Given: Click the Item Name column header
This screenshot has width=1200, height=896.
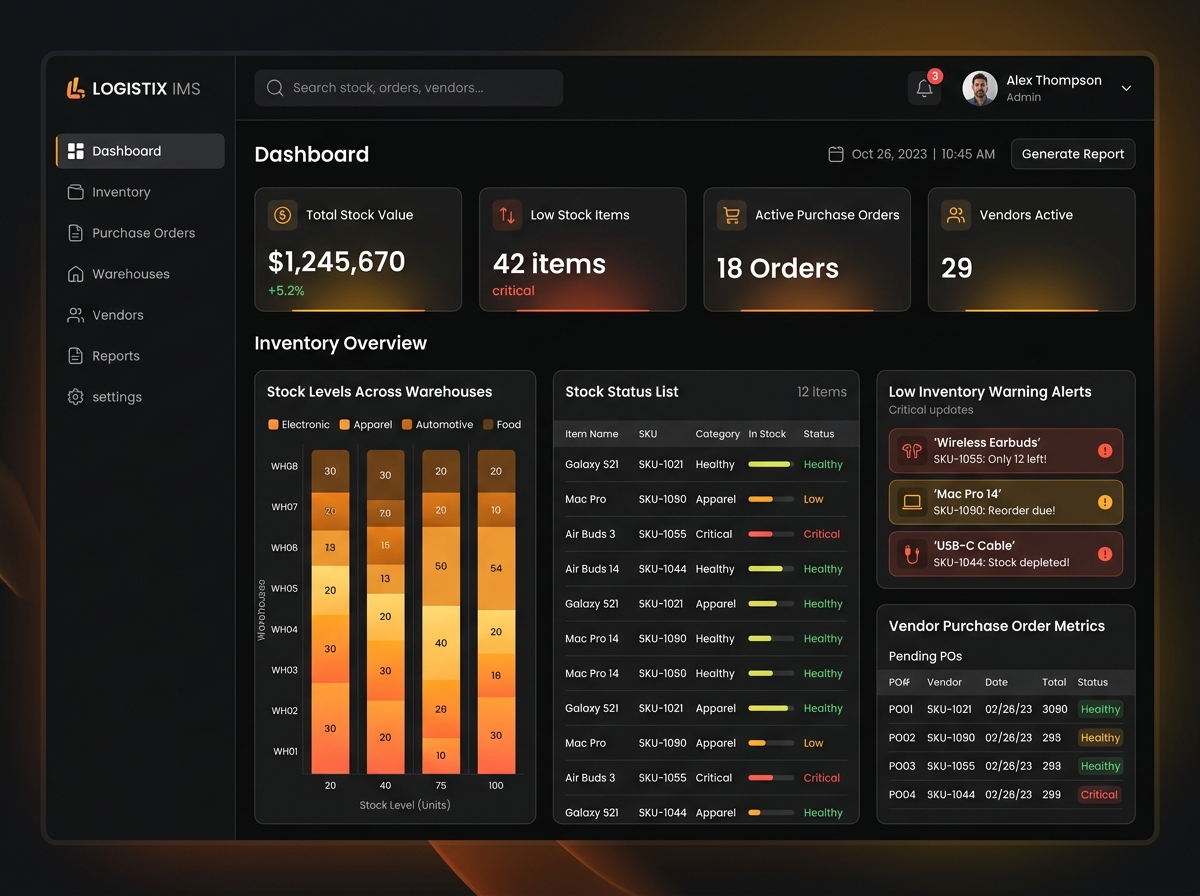Looking at the screenshot, I should coord(592,434).
